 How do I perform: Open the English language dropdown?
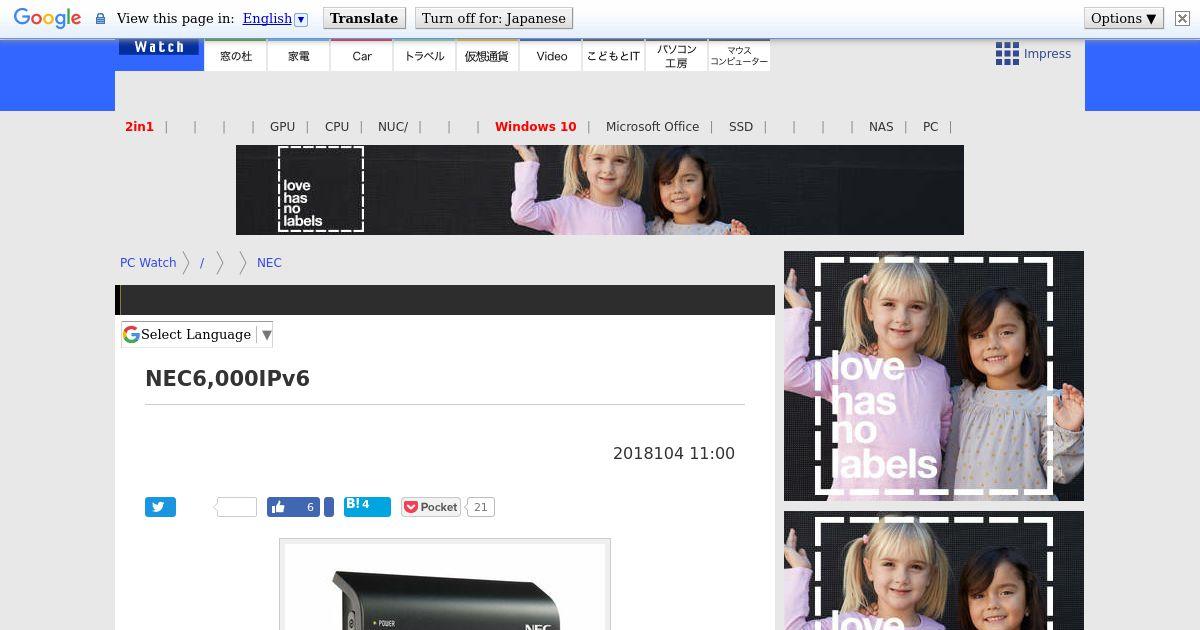(x=275, y=18)
